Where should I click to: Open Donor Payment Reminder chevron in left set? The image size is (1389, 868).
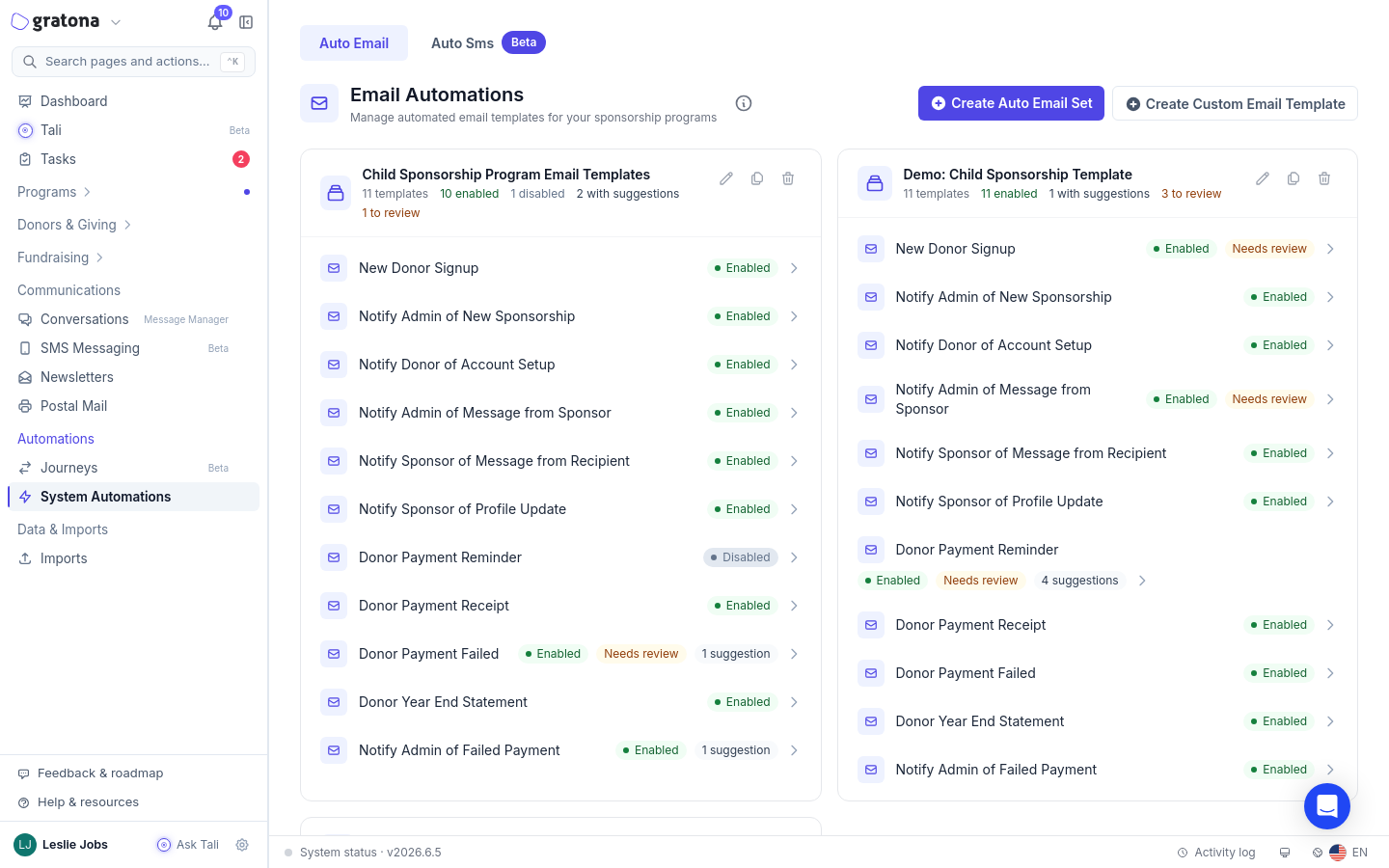pyautogui.click(x=794, y=557)
